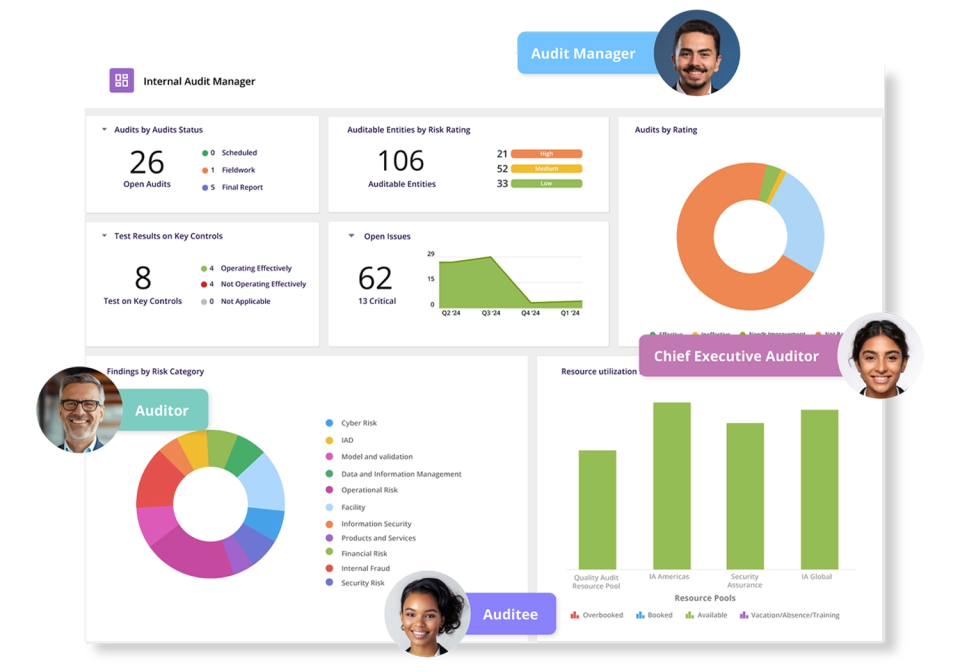Open the Chief Executive Auditor portrait
Image resolution: width=960 pixels, height=672 pixels.
(880, 356)
